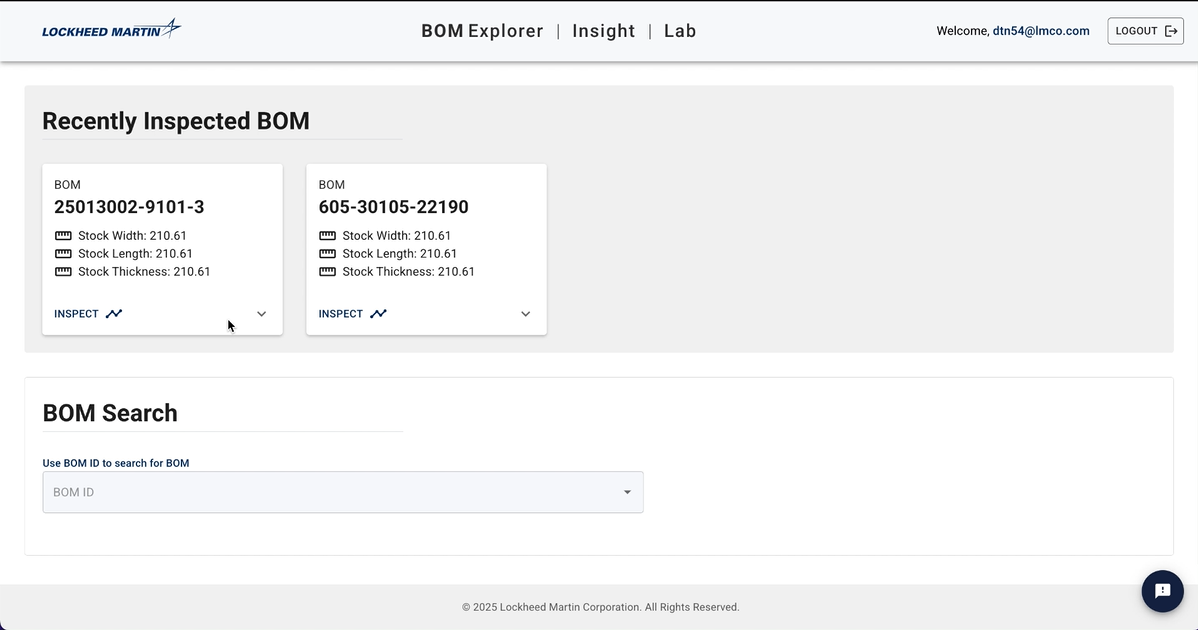
Task: Click the Stock Length ruler icon in 25013002-9101-3
Action: (63, 254)
